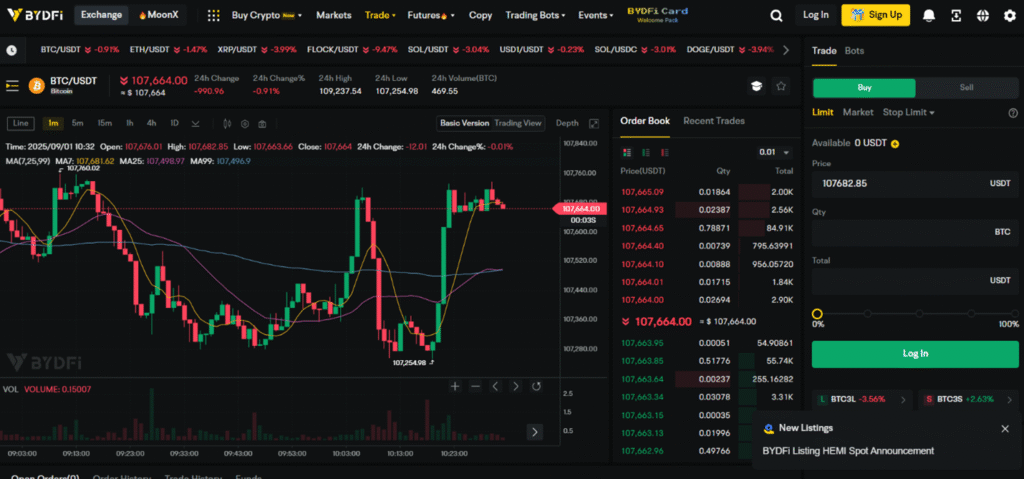
Task: Select the Sell toggle
Action: click(967, 88)
